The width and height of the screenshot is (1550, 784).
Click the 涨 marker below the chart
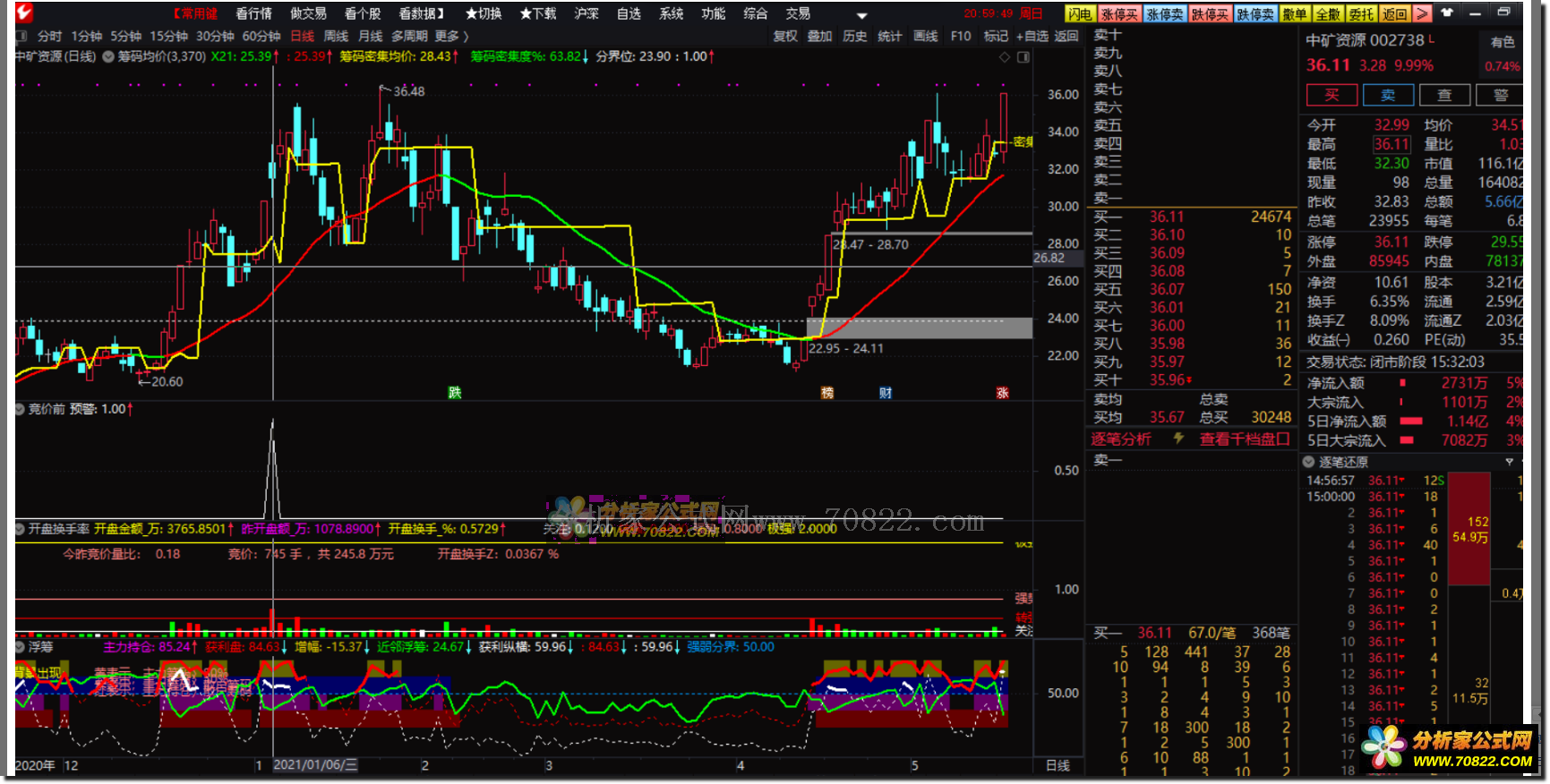tap(1002, 393)
